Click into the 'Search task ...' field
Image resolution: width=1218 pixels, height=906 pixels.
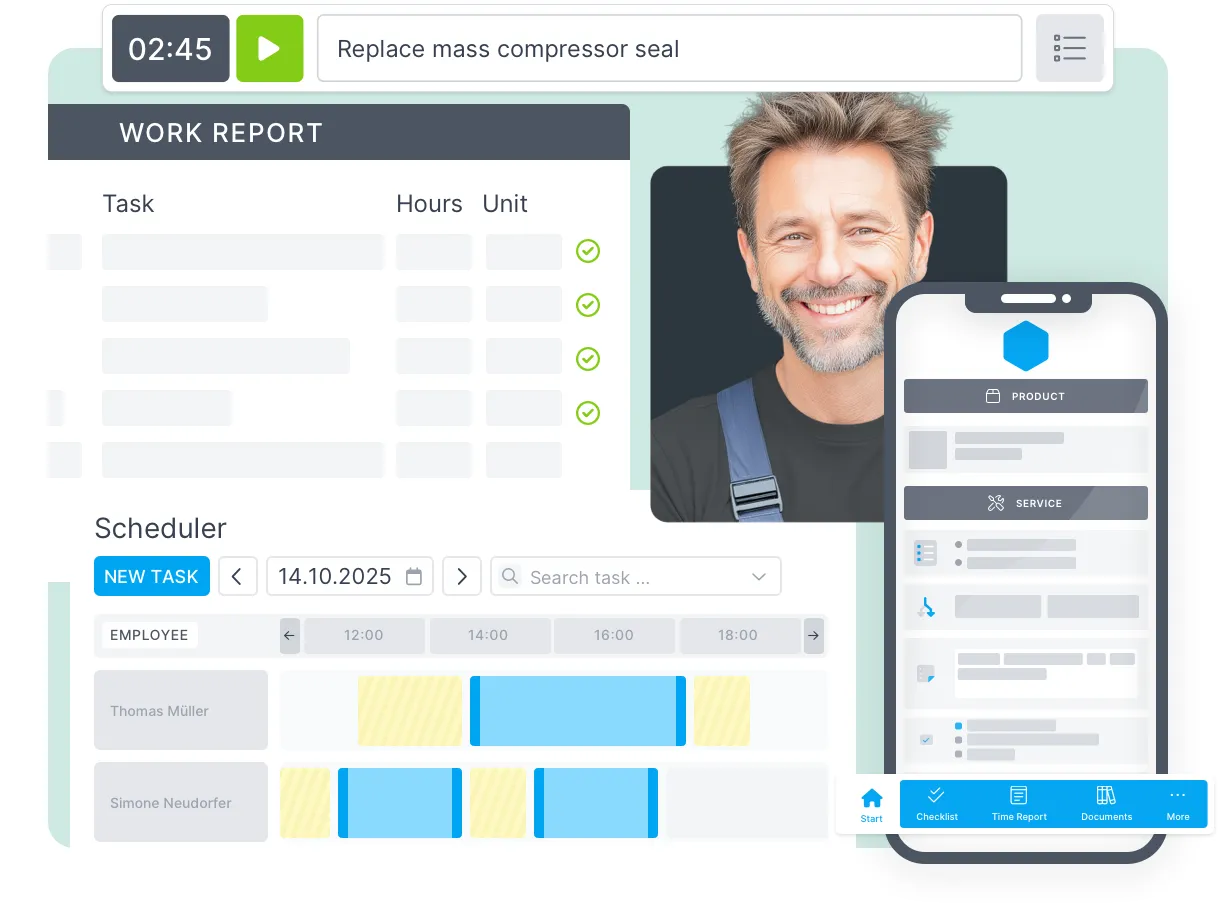coord(635,576)
